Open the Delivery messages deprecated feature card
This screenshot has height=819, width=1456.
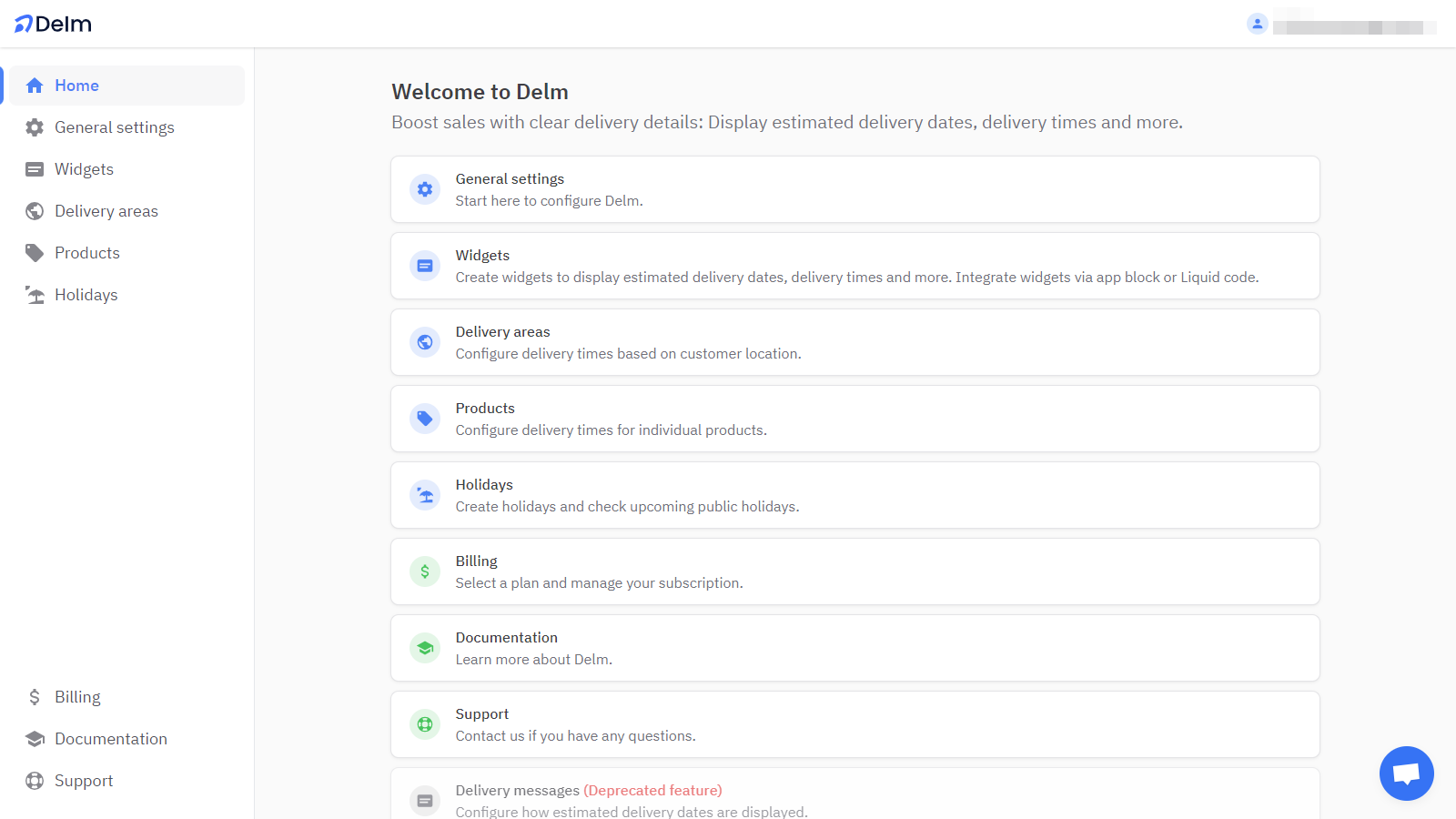tap(588, 791)
